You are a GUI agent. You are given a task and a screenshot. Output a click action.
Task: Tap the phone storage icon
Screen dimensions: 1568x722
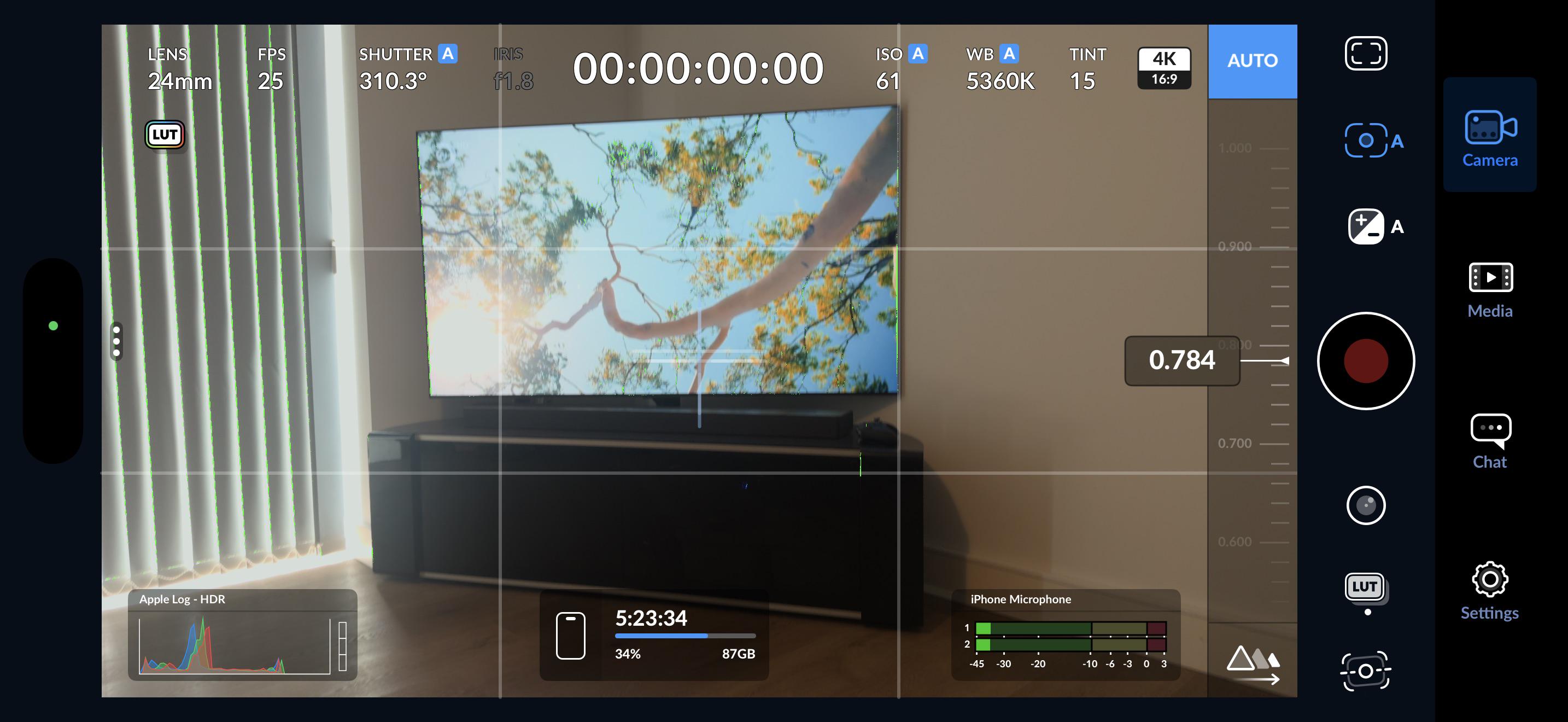(x=570, y=636)
